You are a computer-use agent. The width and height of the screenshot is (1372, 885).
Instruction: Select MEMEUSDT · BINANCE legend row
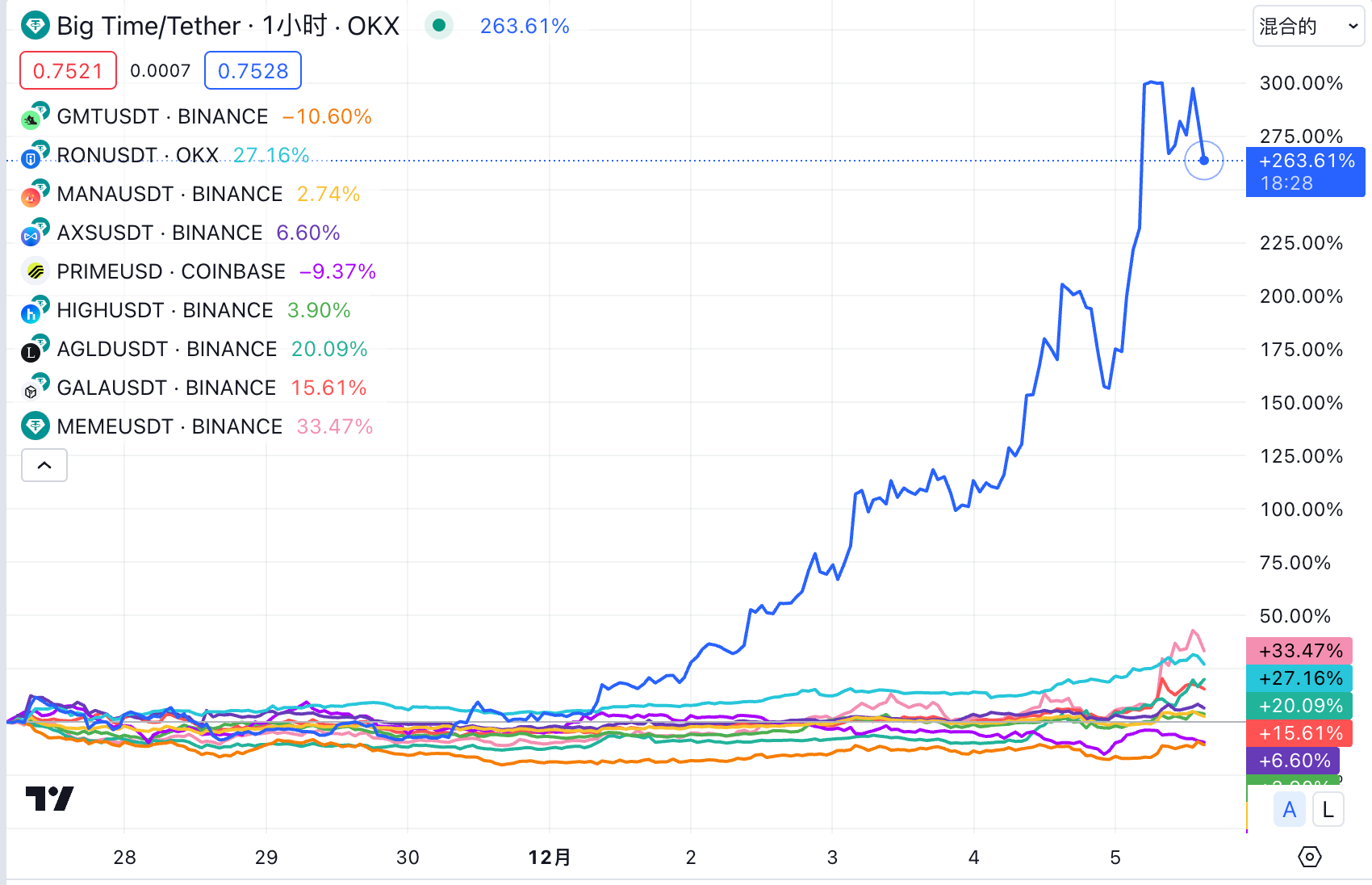(197, 426)
